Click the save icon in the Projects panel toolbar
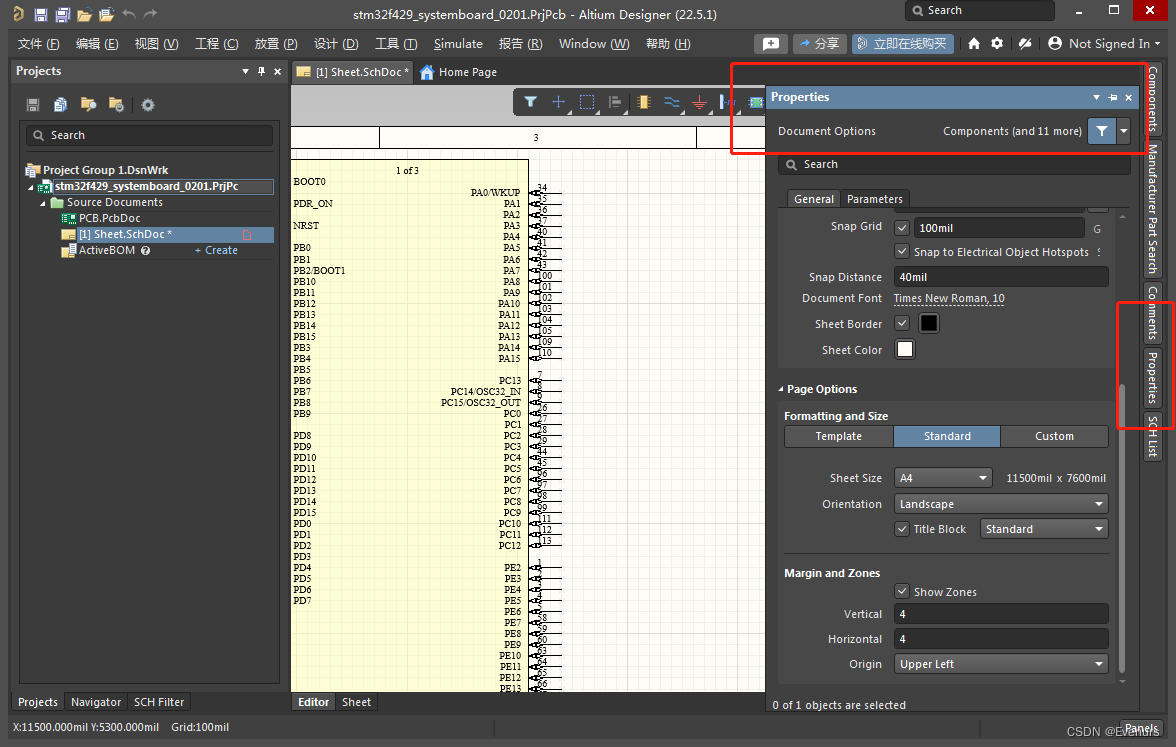 33,105
